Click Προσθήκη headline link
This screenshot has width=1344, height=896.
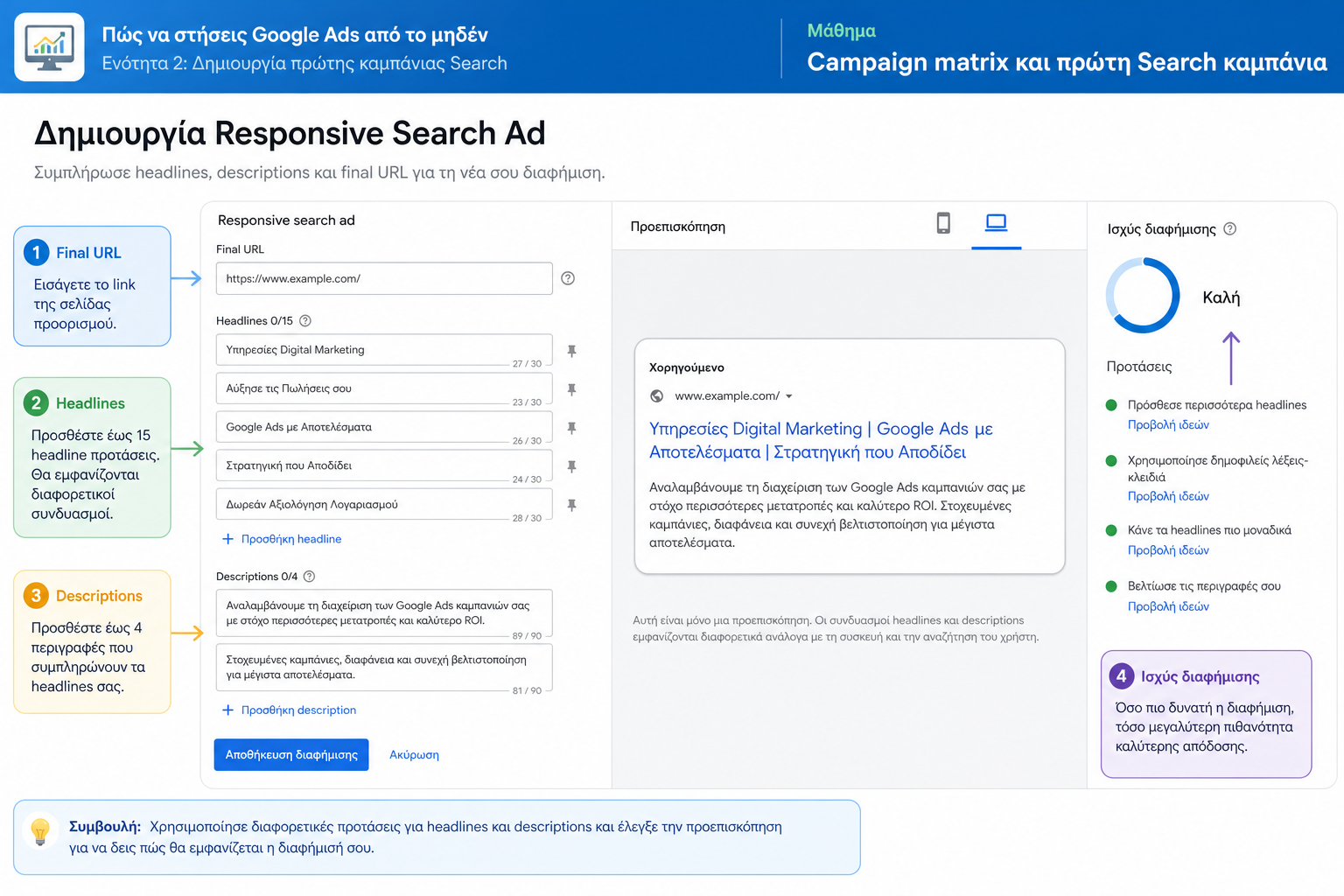point(291,539)
